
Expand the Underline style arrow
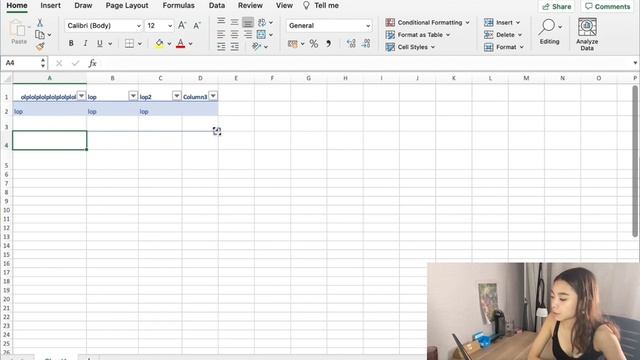point(110,44)
